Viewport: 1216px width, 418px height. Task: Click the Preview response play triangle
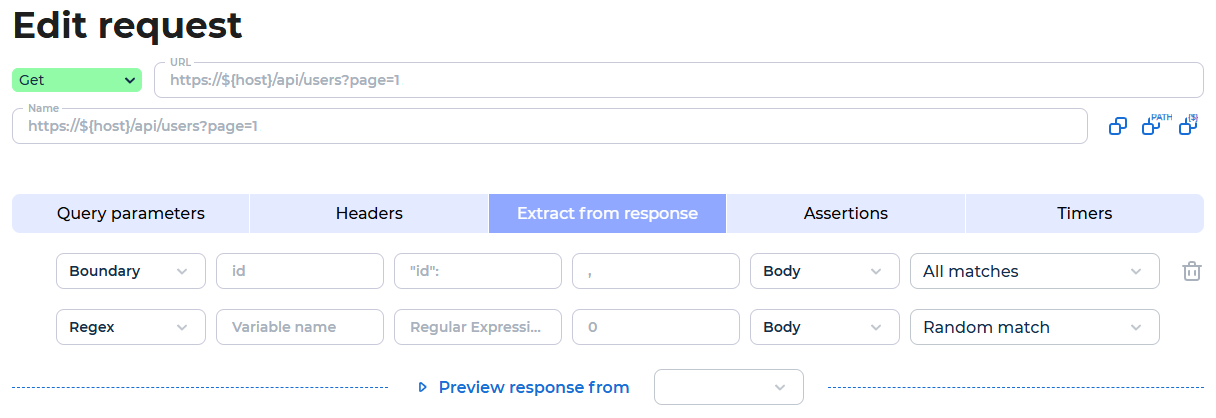coord(423,387)
